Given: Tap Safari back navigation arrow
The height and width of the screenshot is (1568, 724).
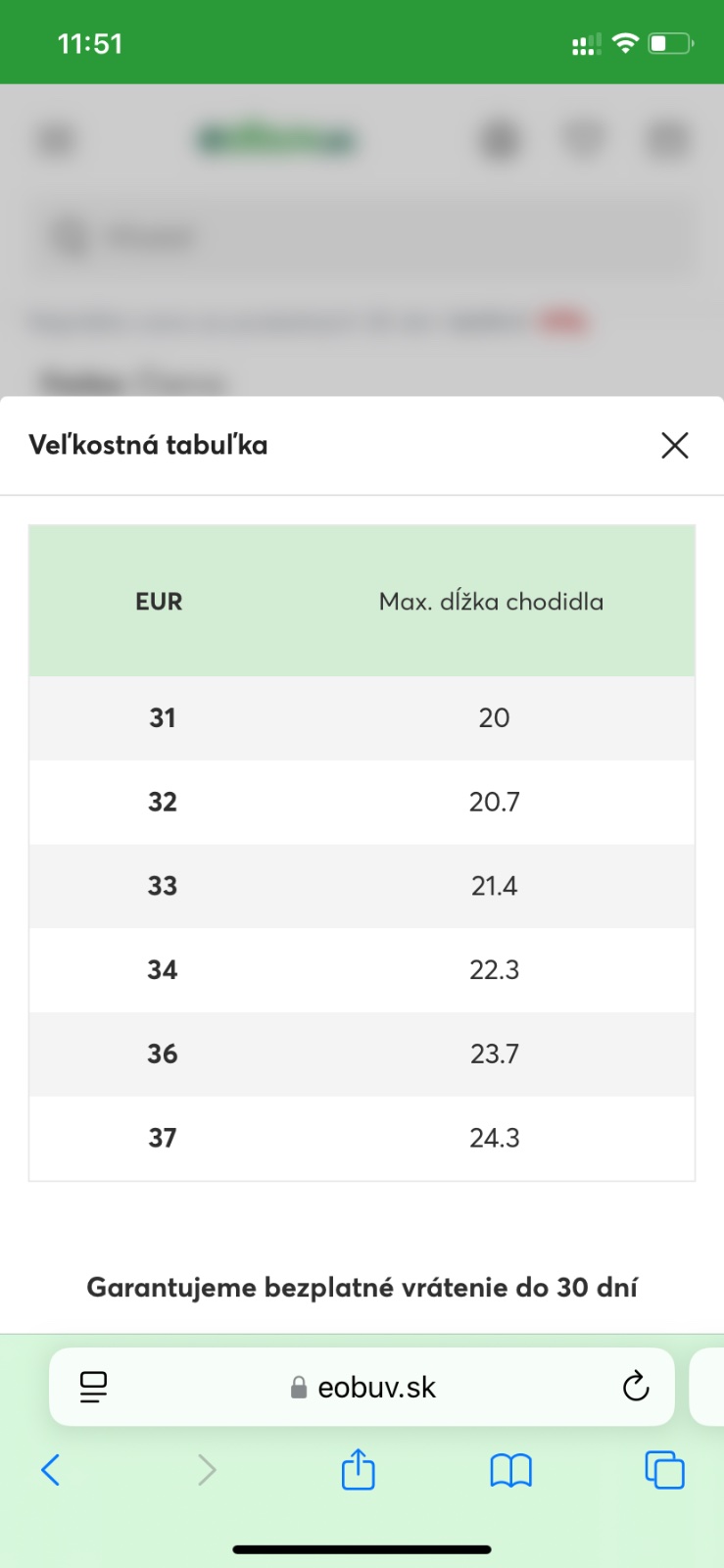Looking at the screenshot, I should click(x=51, y=1470).
